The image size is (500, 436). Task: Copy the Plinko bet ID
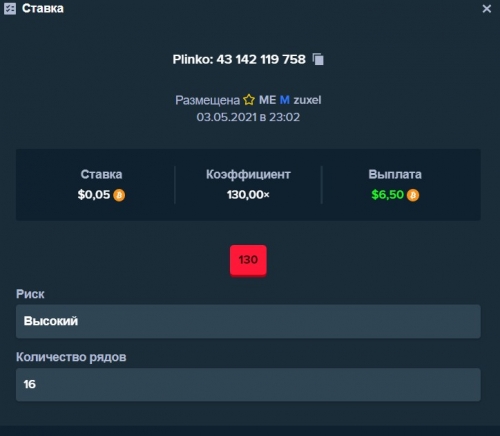[x=318, y=59]
